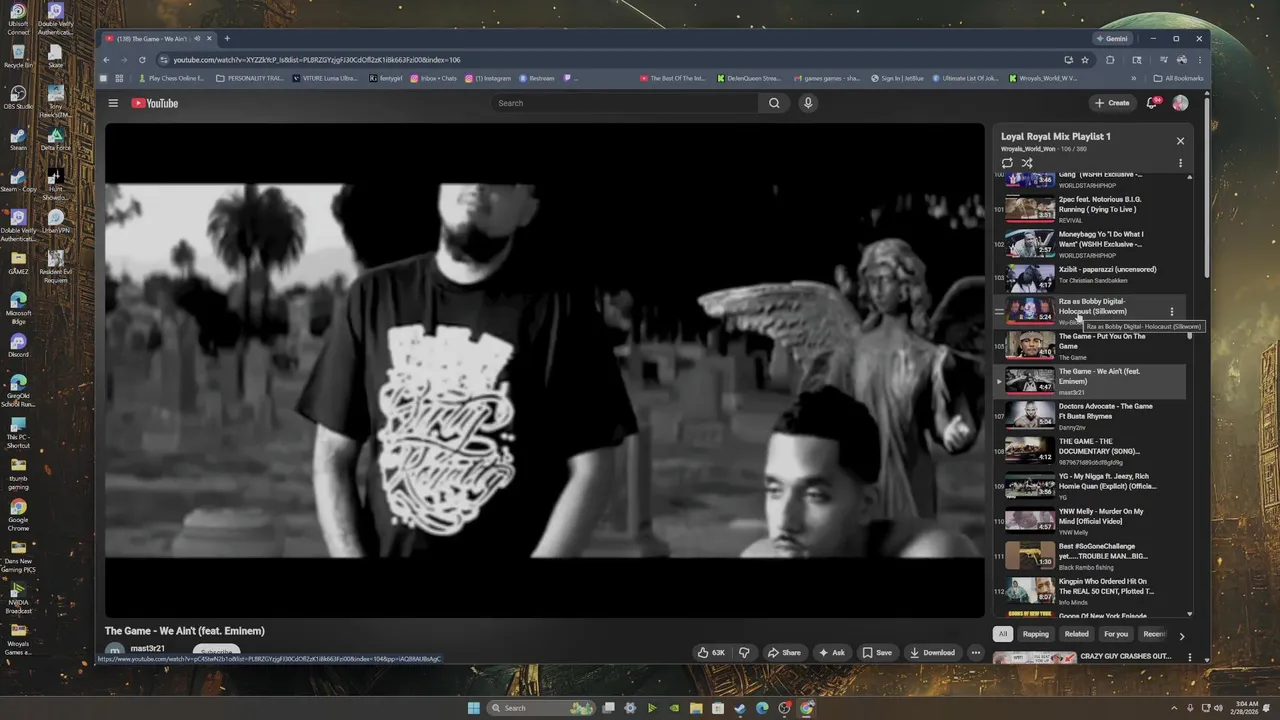Save video to a playlist
The height and width of the screenshot is (720, 1280).
pos(877,653)
